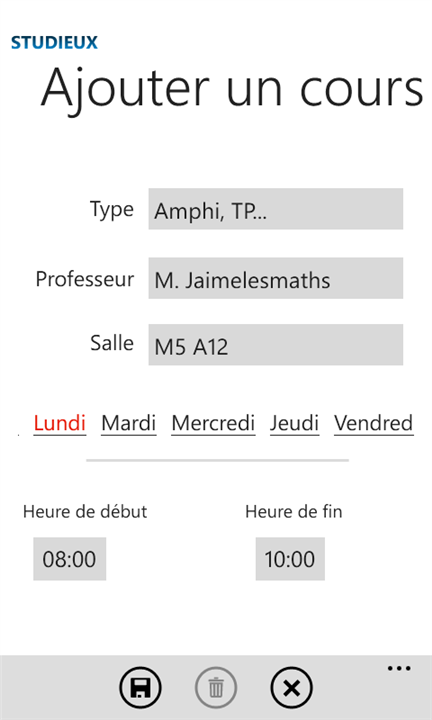The height and width of the screenshot is (720, 432).
Task: Tap the Ajouter un cours heading
Action: pos(232,88)
